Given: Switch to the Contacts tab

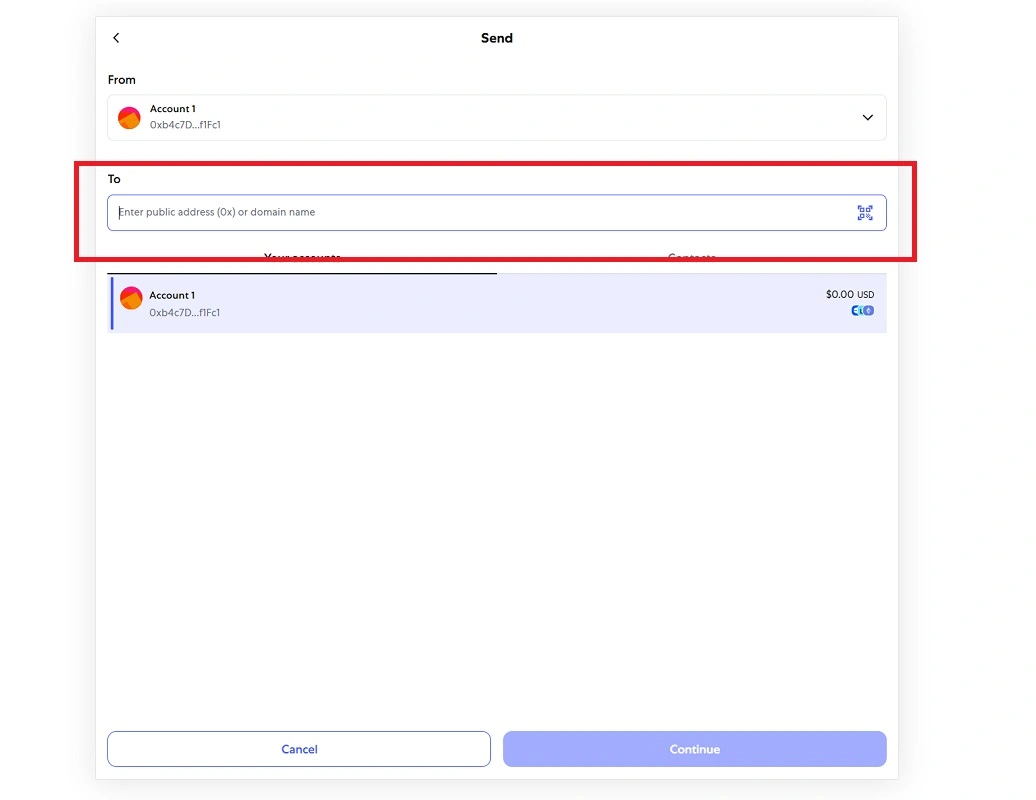Looking at the screenshot, I should pyautogui.click(x=692, y=258).
